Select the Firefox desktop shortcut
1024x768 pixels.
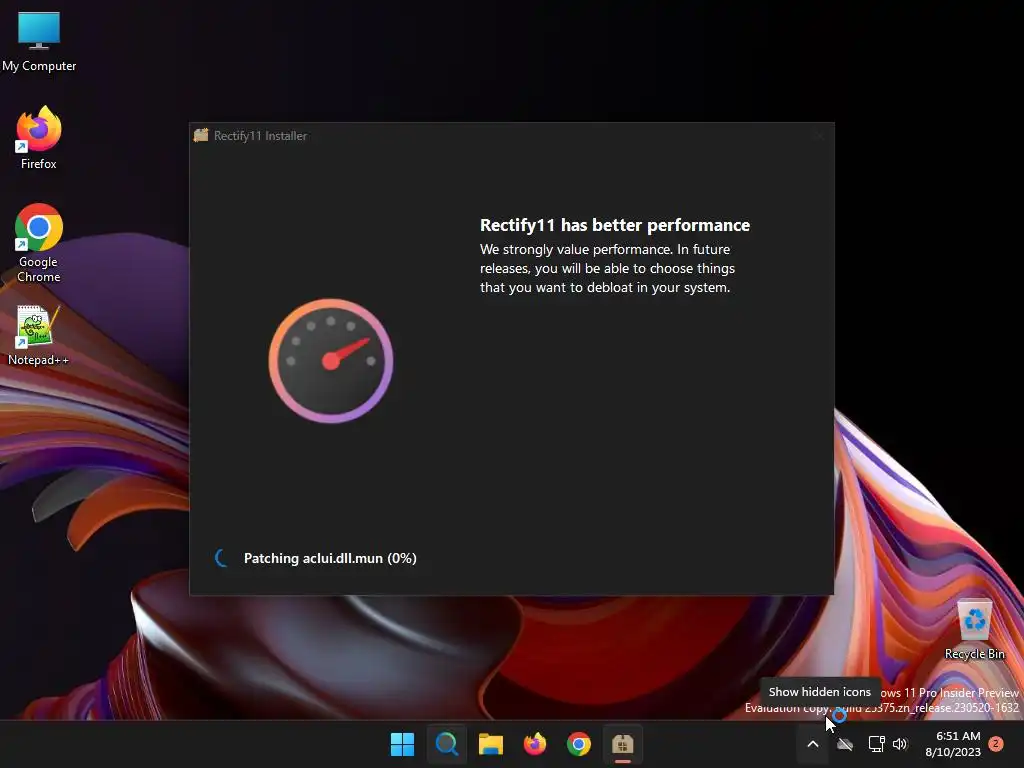point(39,138)
